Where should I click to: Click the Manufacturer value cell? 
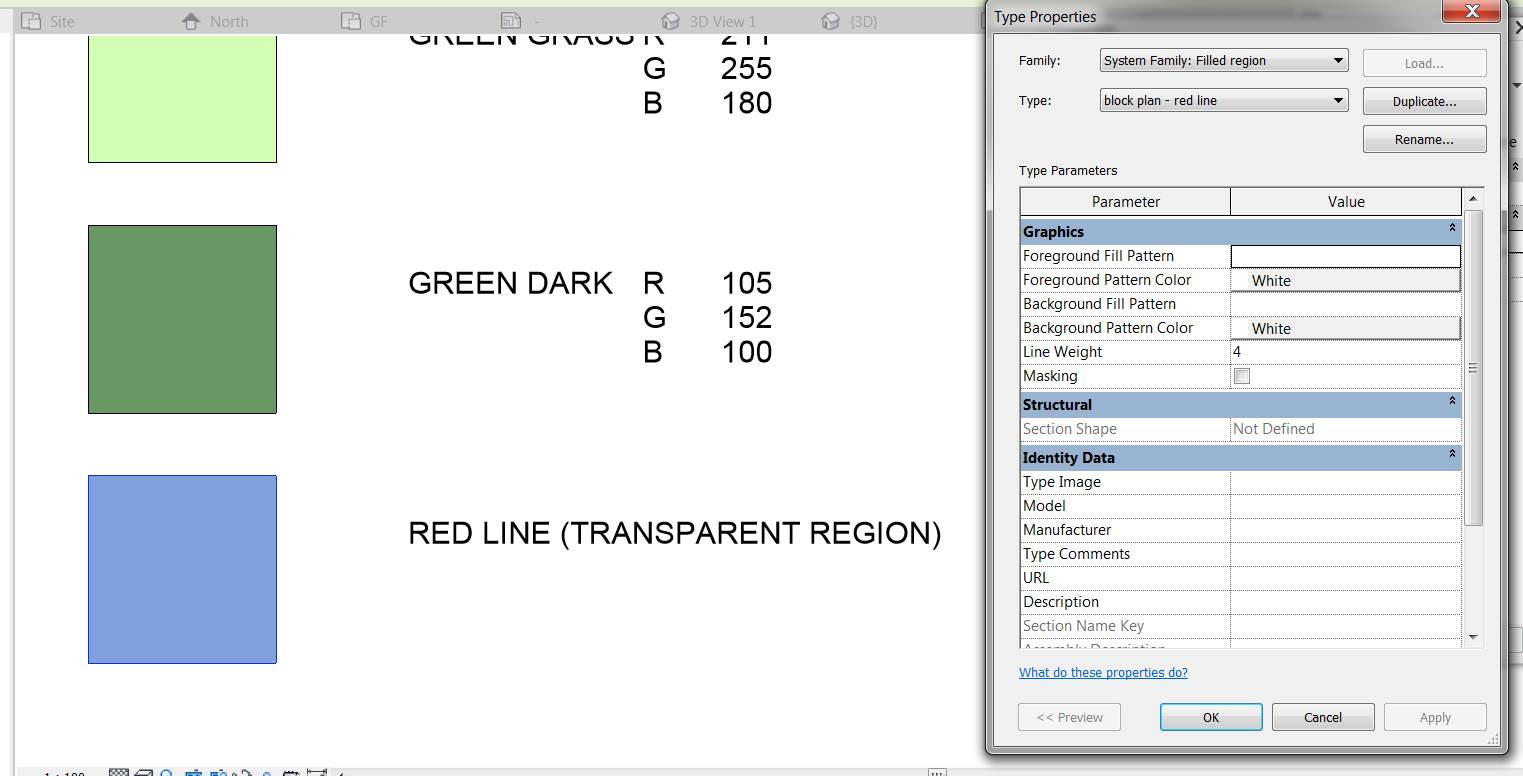click(1346, 530)
